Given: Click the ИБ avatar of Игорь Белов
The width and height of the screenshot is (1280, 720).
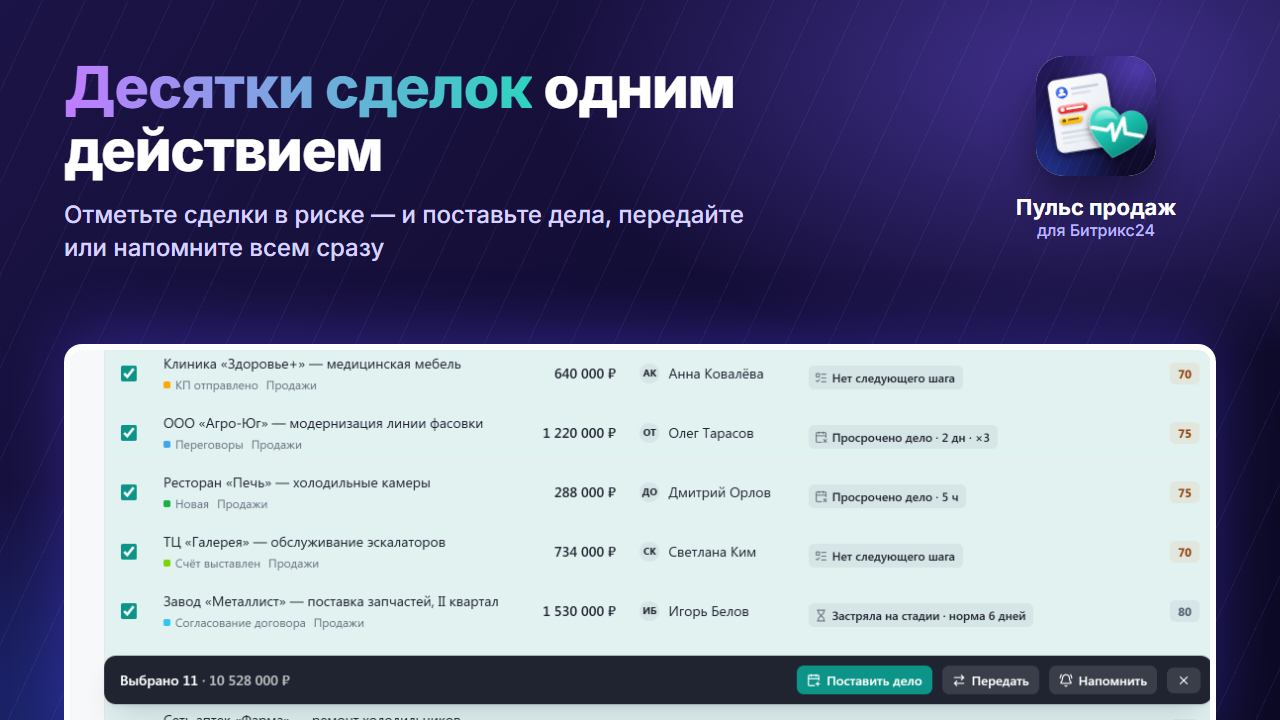Looking at the screenshot, I should (650, 611).
